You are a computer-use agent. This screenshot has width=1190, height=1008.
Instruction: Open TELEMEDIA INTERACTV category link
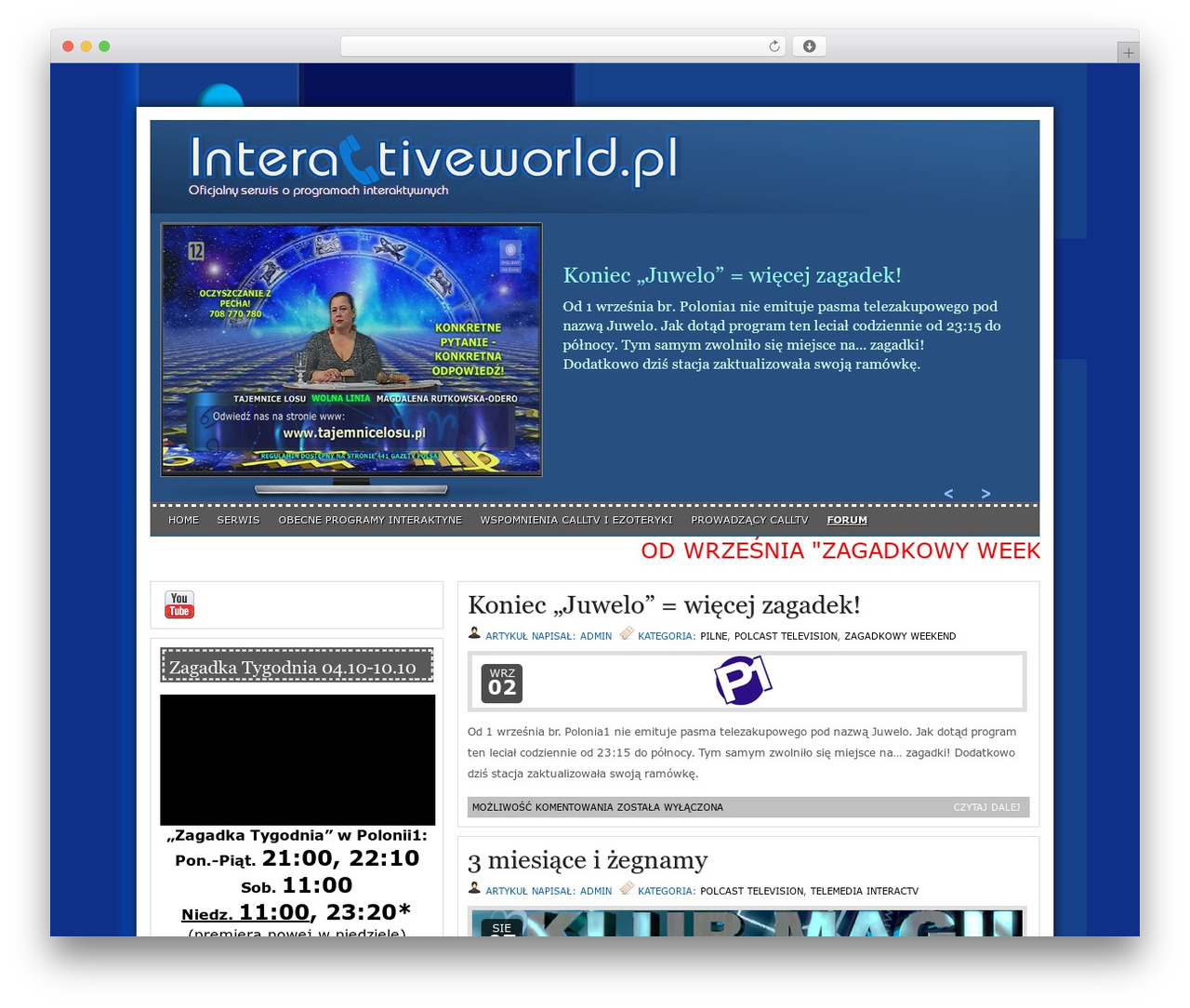(x=865, y=891)
